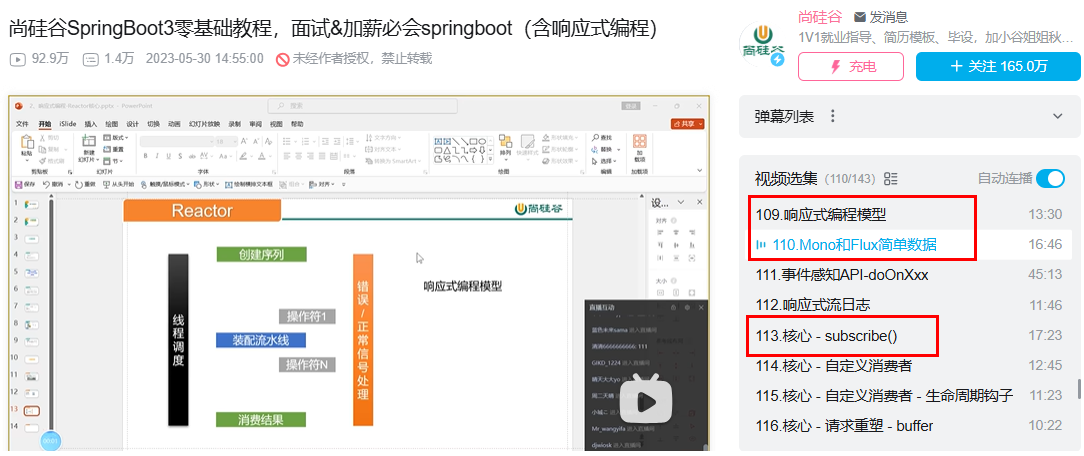Click 从头开始 slideshow icon in quick toolbar

pyautogui.click(x=106, y=184)
